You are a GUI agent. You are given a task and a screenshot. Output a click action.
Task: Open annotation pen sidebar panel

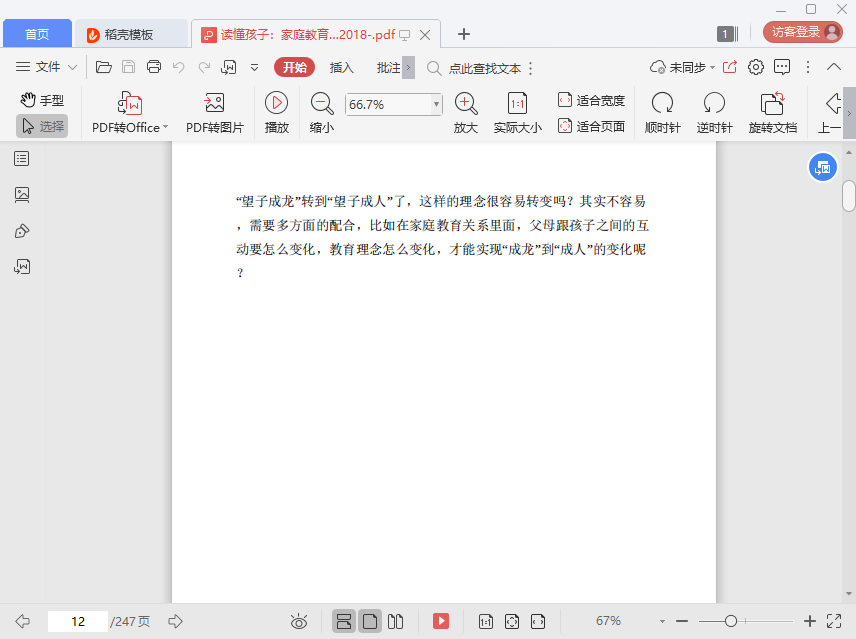coord(22,231)
